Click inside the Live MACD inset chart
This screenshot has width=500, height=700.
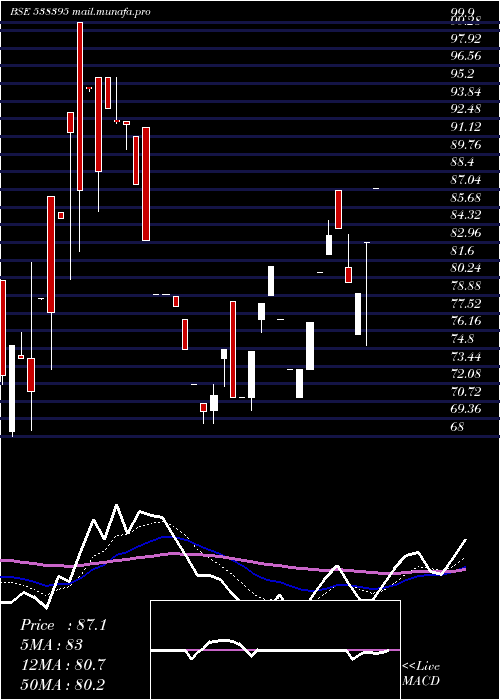(x=275, y=650)
